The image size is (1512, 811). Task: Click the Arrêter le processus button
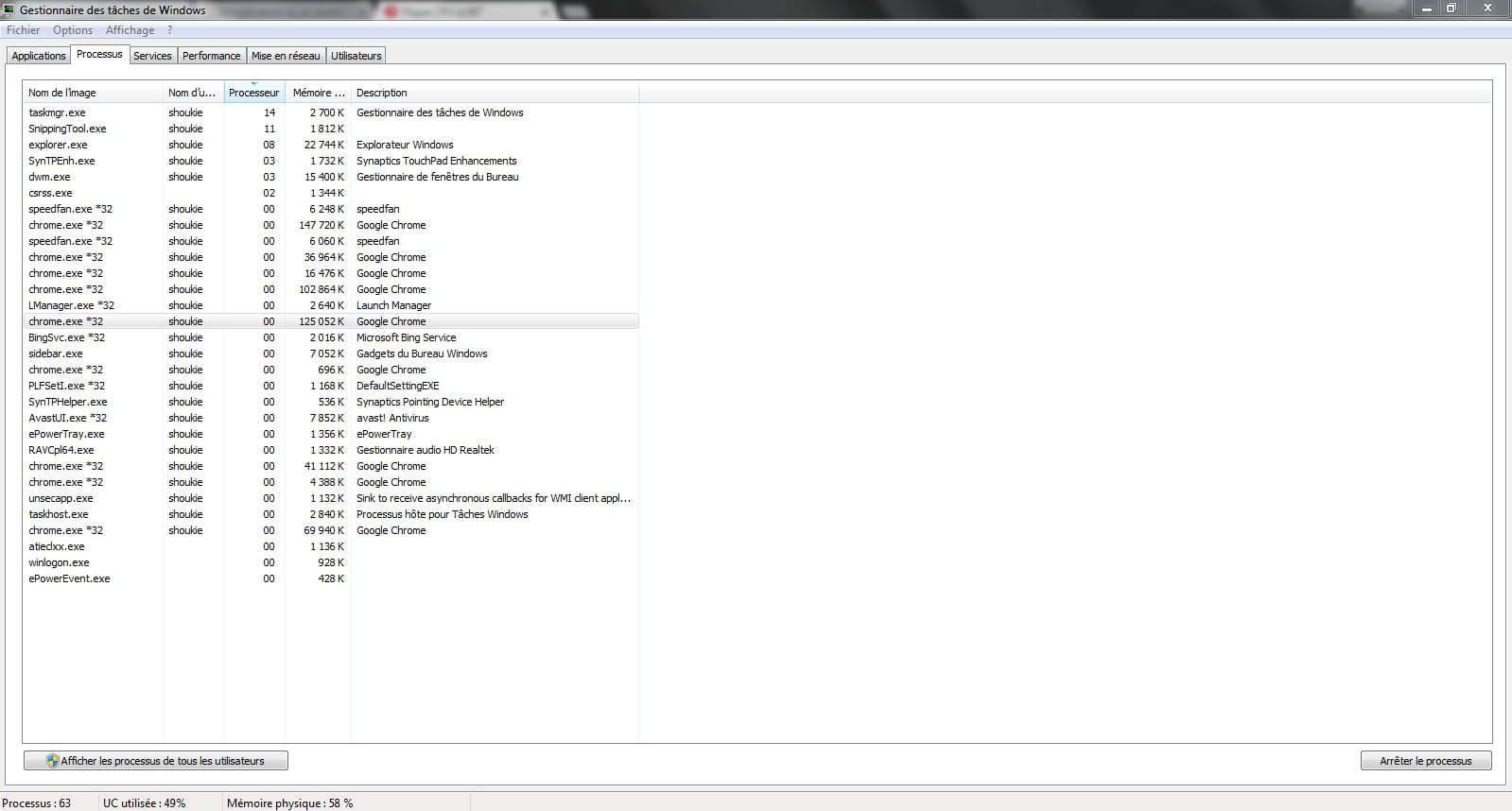point(1426,761)
